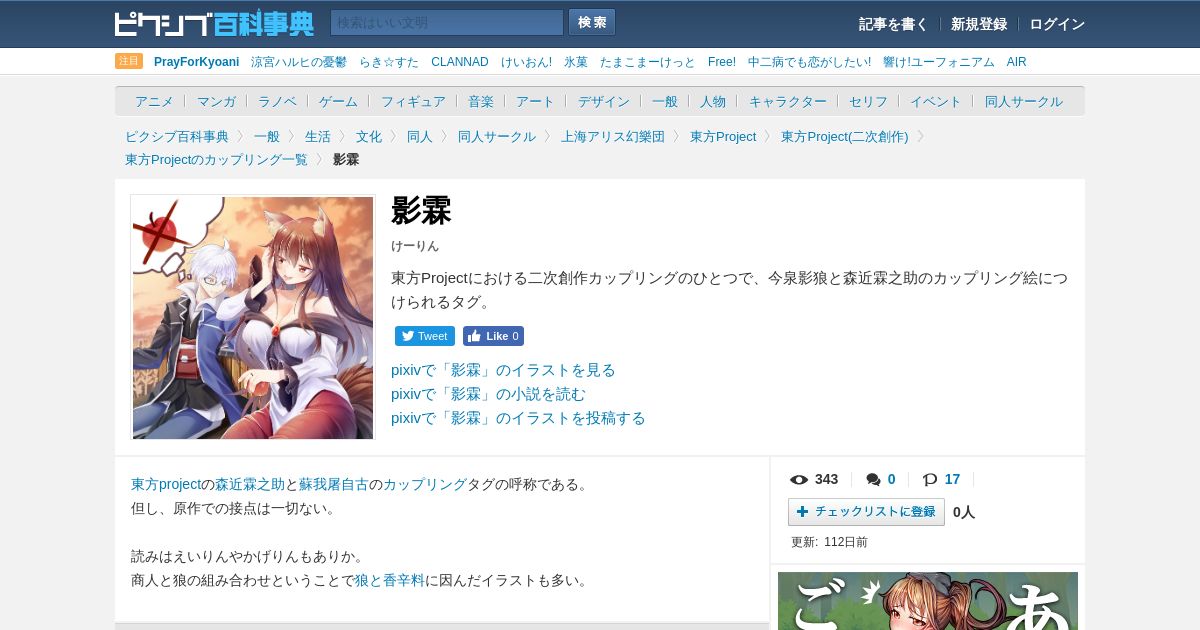The height and width of the screenshot is (630, 1200).
Task: Click the 検索 search button
Action: (x=592, y=22)
